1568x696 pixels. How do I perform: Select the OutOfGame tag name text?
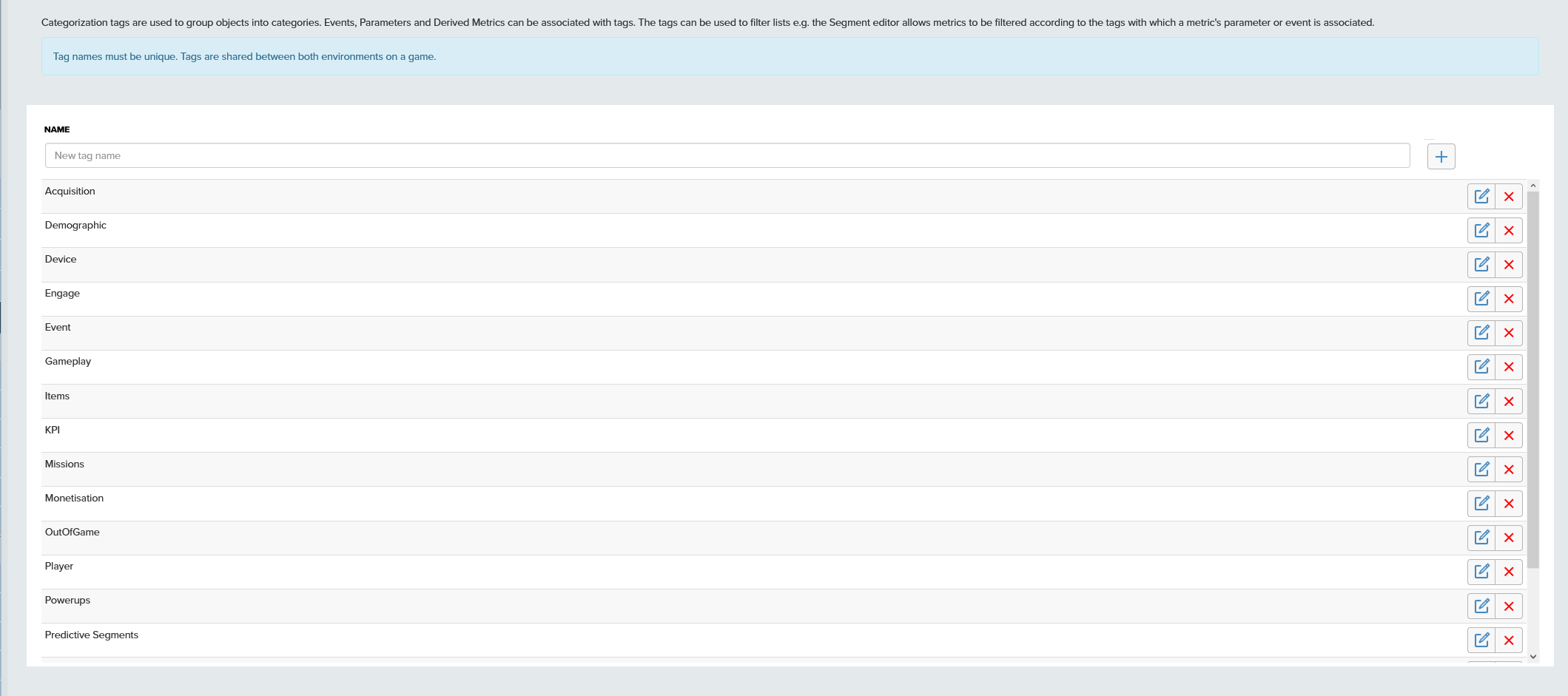[x=72, y=532]
